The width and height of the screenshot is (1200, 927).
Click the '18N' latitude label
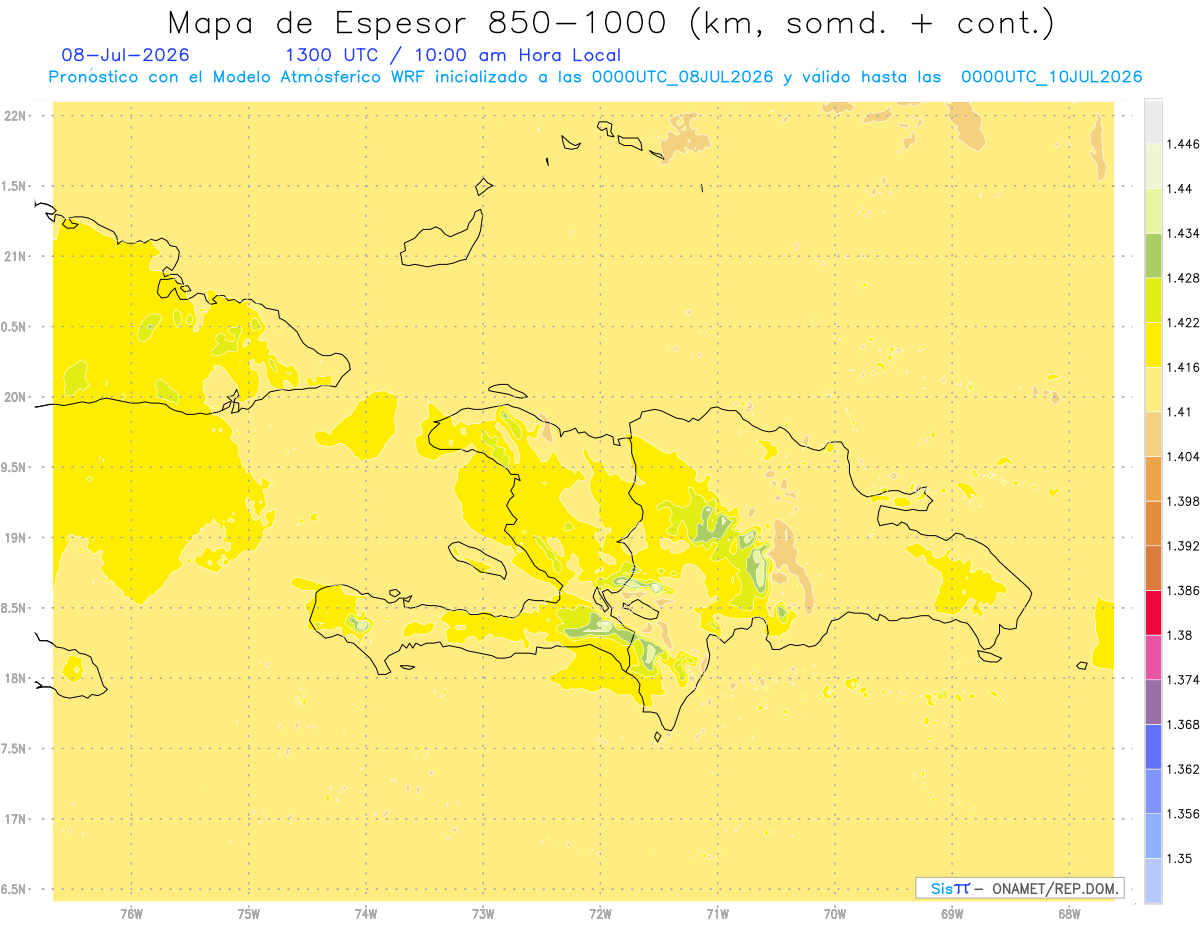click(17, 678)
